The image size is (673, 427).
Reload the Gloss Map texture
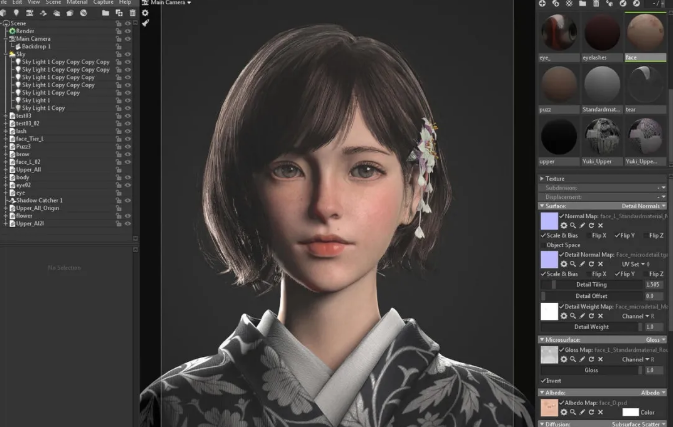tap(591, 359)
